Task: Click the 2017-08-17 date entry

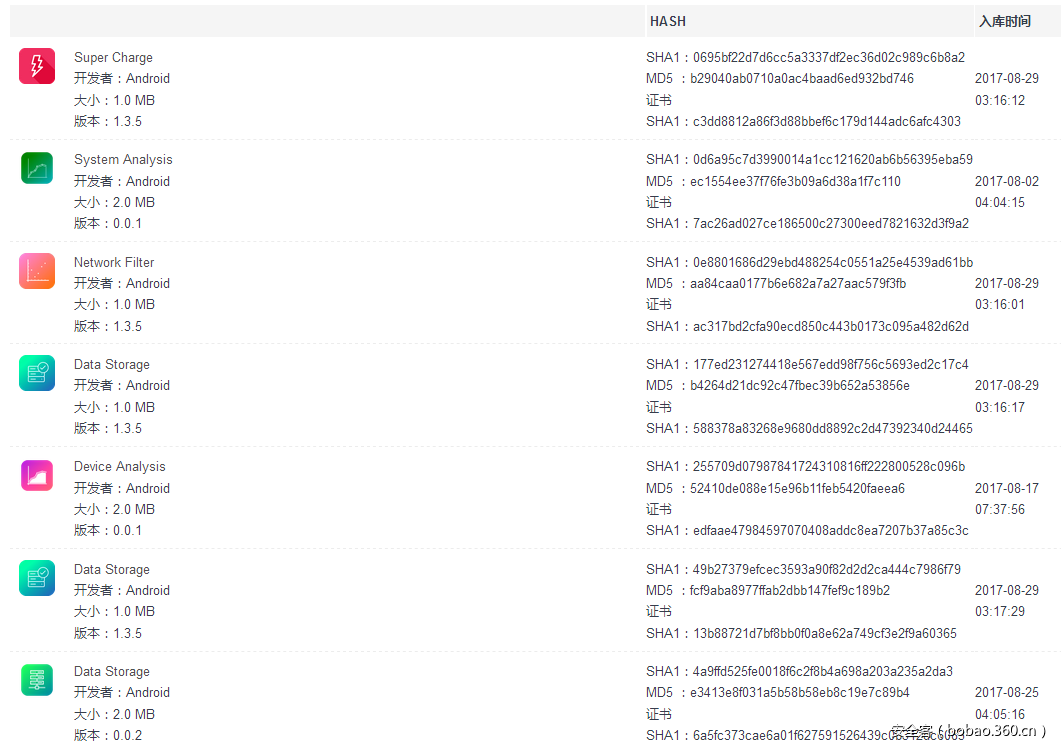Action: point(1006,489)
